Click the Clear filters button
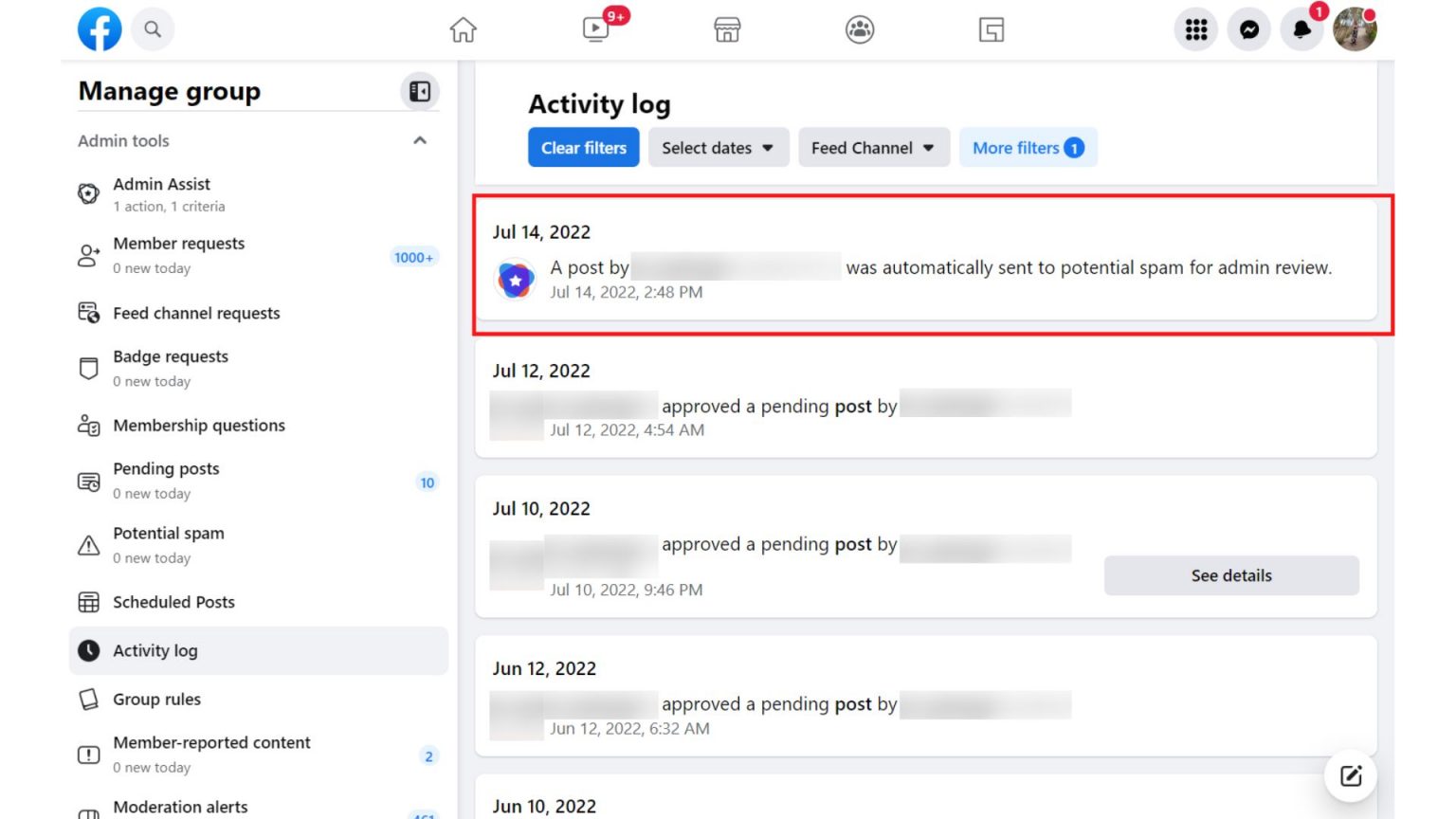This screenshot has width=1456, height=819. coord(583,147)
